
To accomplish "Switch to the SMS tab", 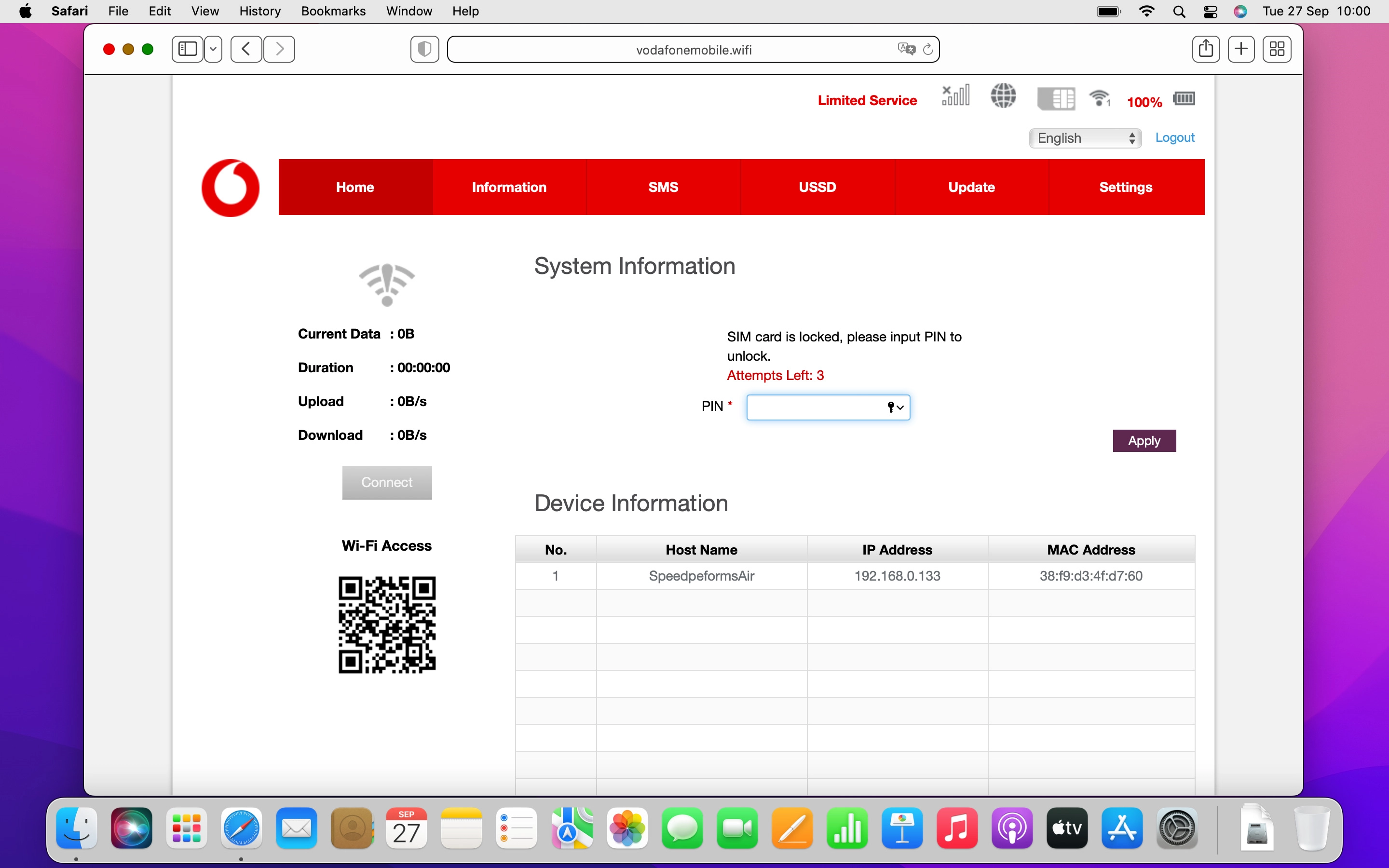I will click(x=663, y=187).
